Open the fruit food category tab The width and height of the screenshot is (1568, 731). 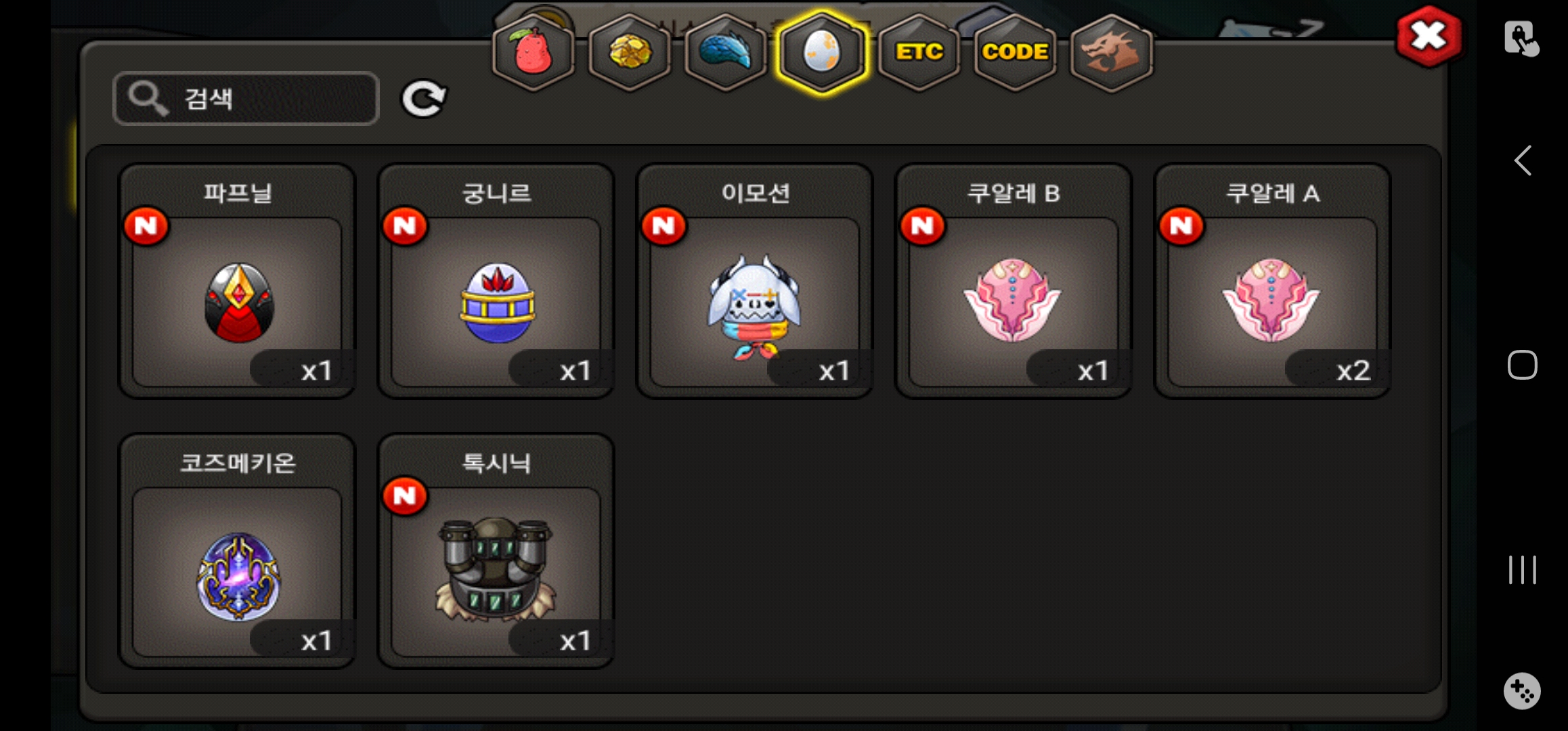[533, 52]
